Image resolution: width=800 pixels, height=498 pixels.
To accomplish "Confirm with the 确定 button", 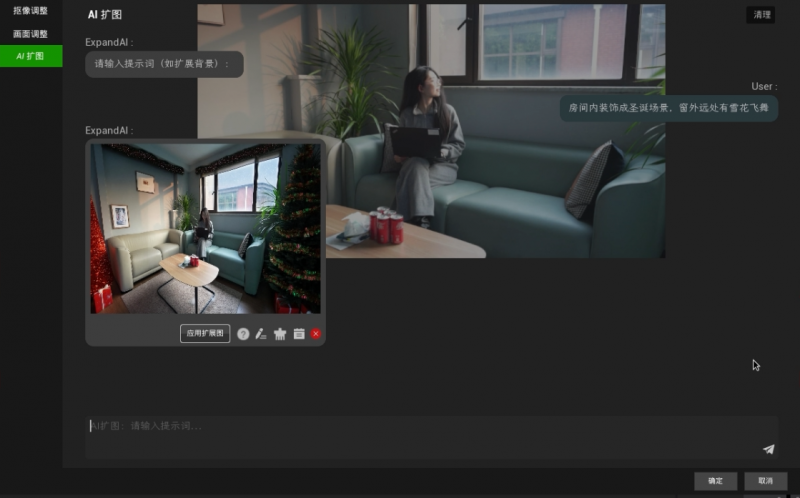I will 715,481.
